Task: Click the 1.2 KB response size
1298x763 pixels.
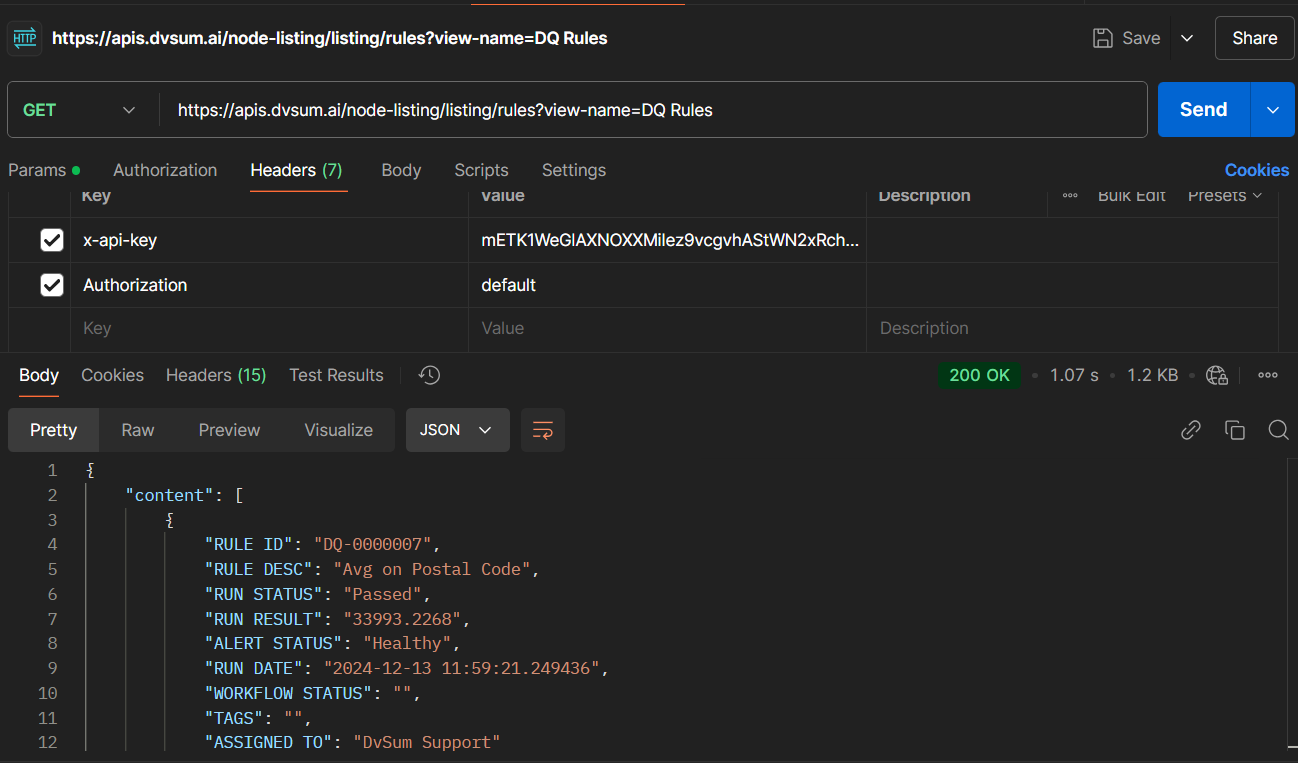Action: coord(1152,375)
